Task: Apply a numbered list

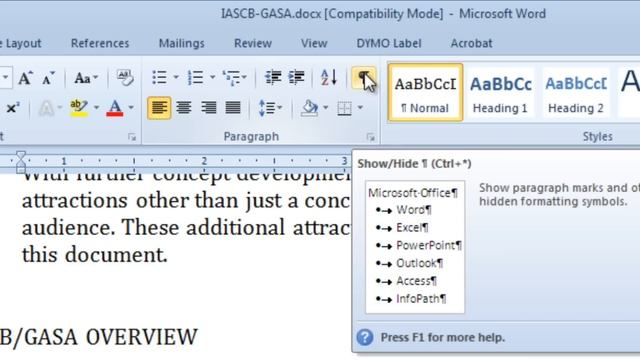Action: (196, 78)
